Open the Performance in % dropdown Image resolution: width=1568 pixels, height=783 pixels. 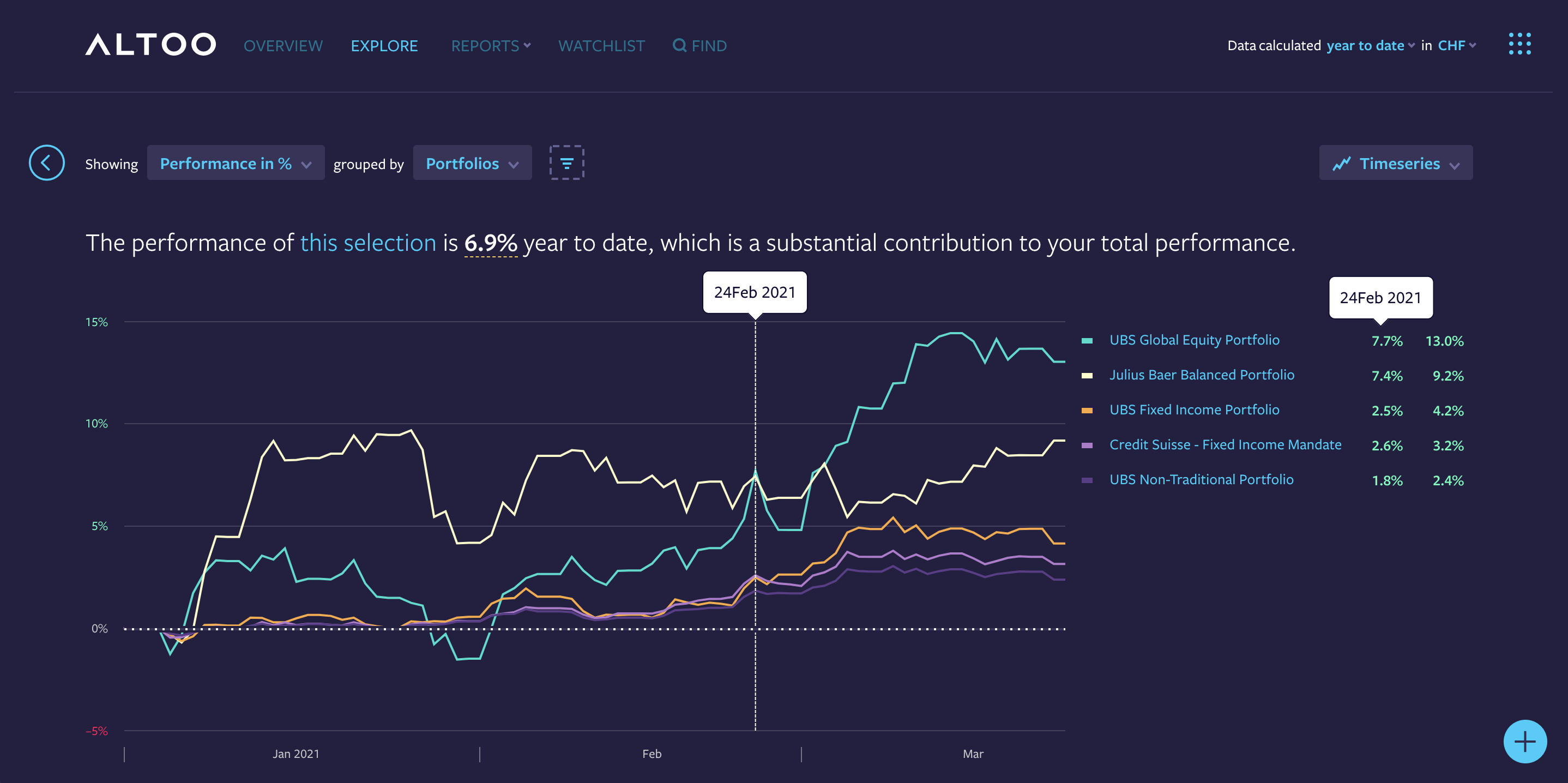click(x=236, y=162)
